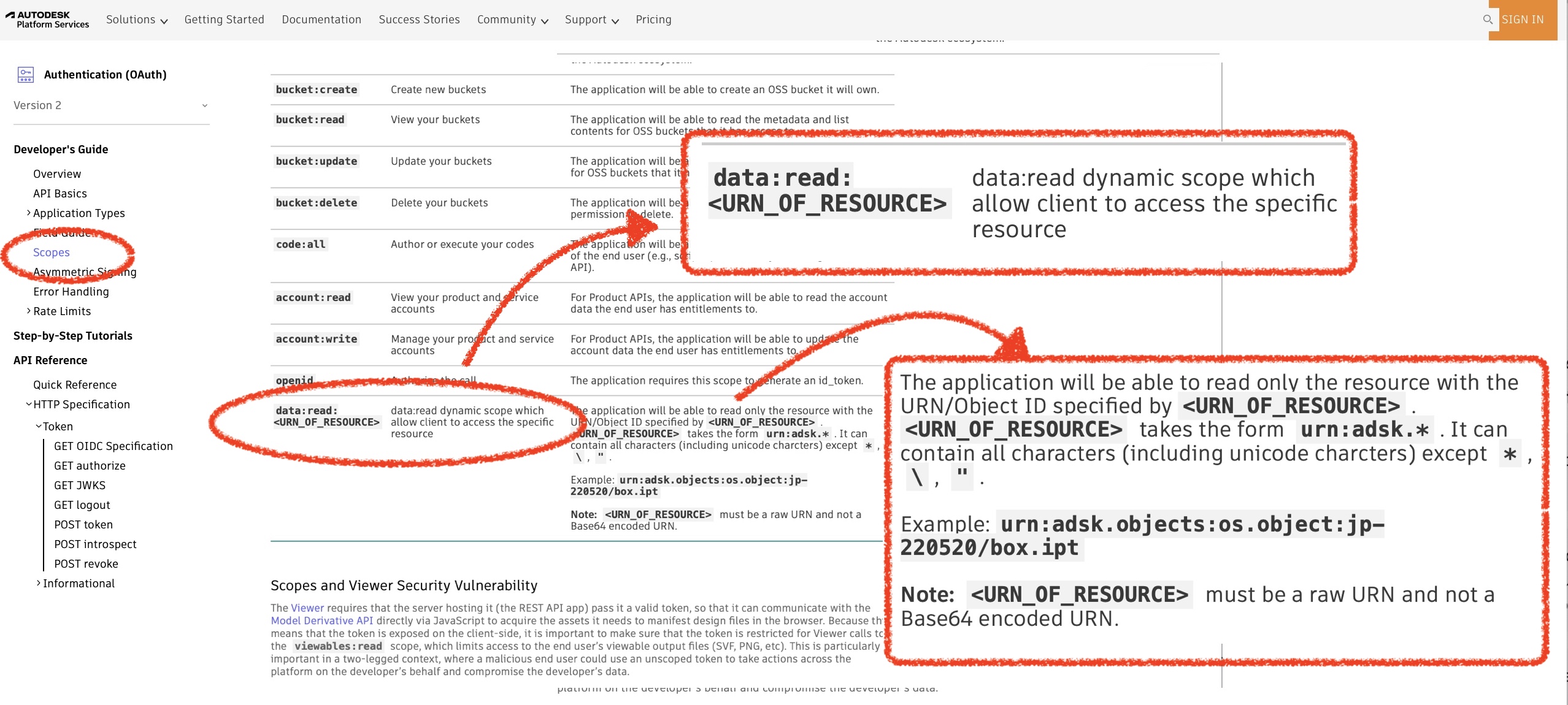The image size is (1568, 705).
Task: Open the Pricing page
Action: (653, 20)
